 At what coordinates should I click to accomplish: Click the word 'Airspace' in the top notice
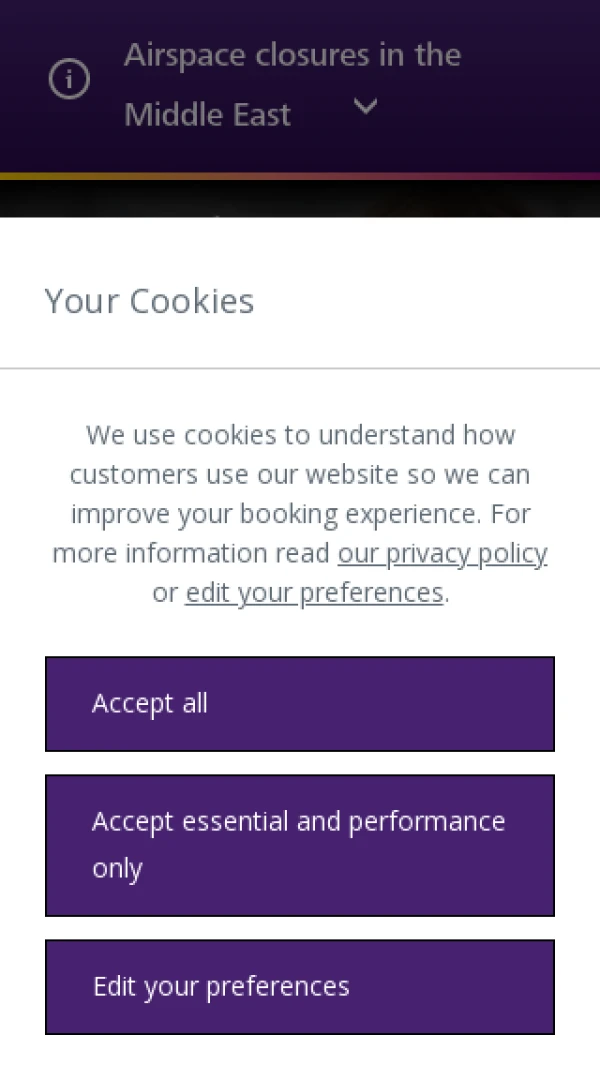(185, 55)
